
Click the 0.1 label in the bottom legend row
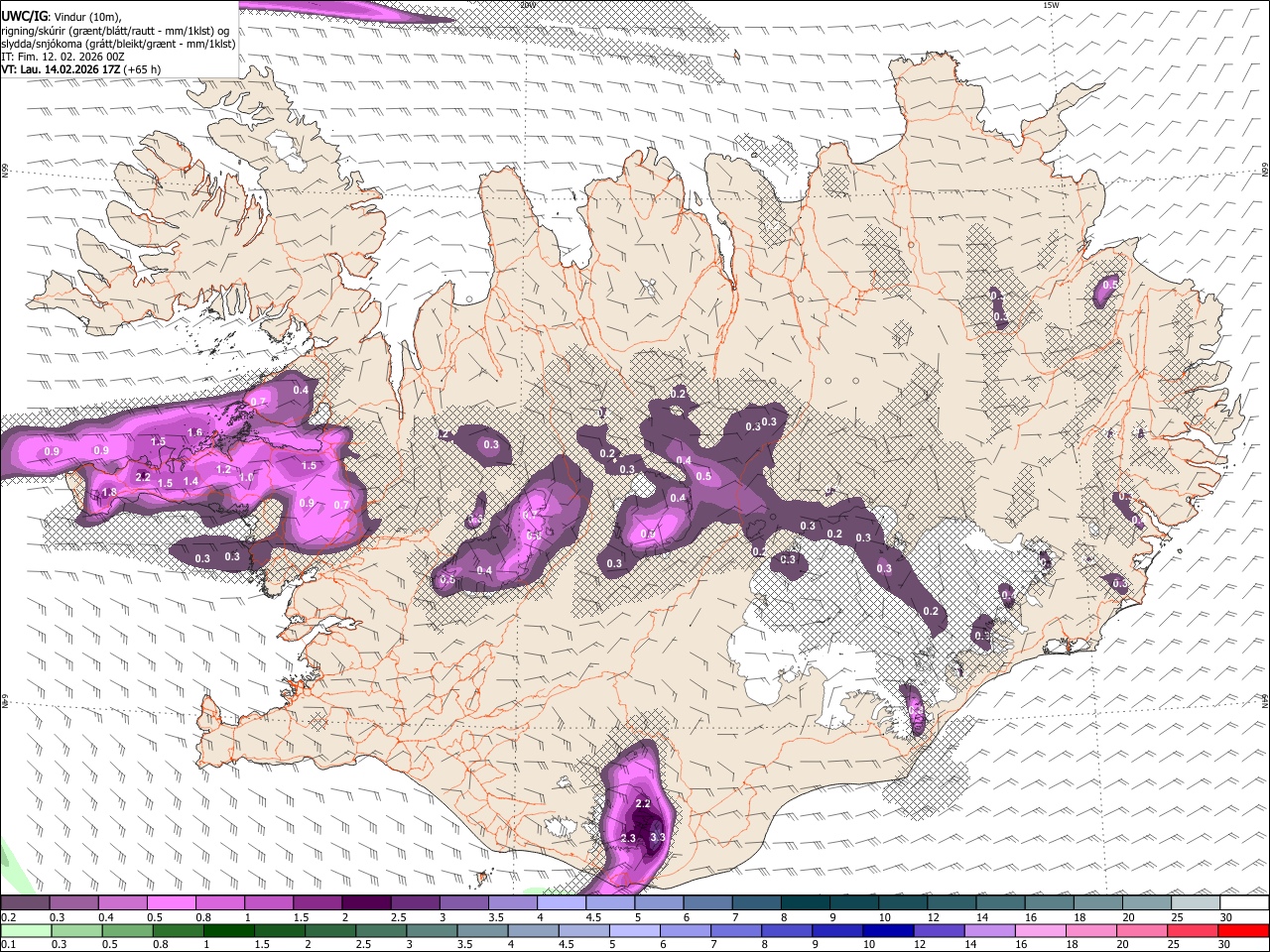(x=8, y=945)
